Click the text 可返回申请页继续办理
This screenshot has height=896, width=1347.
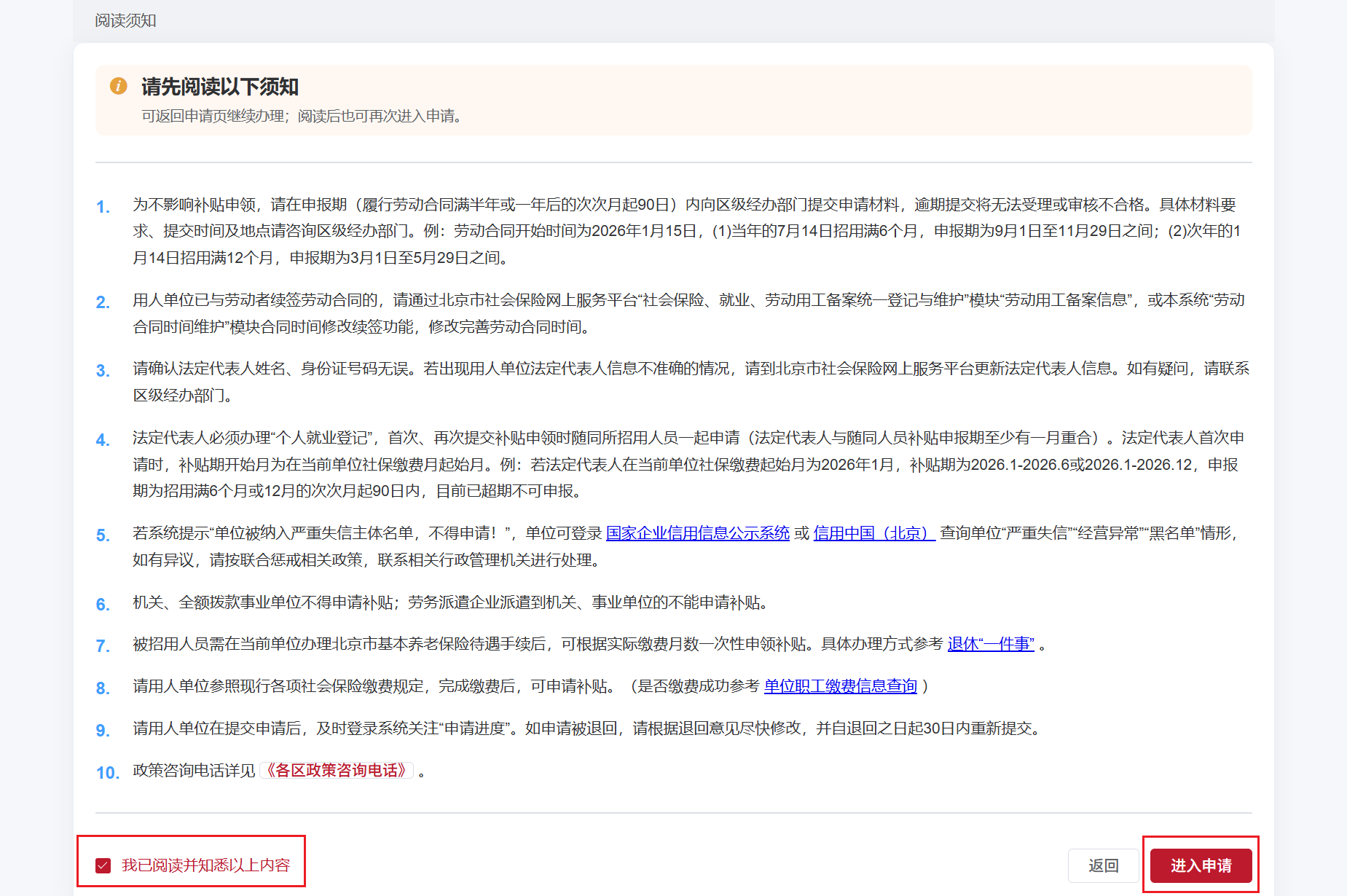(x=213, y=116)
